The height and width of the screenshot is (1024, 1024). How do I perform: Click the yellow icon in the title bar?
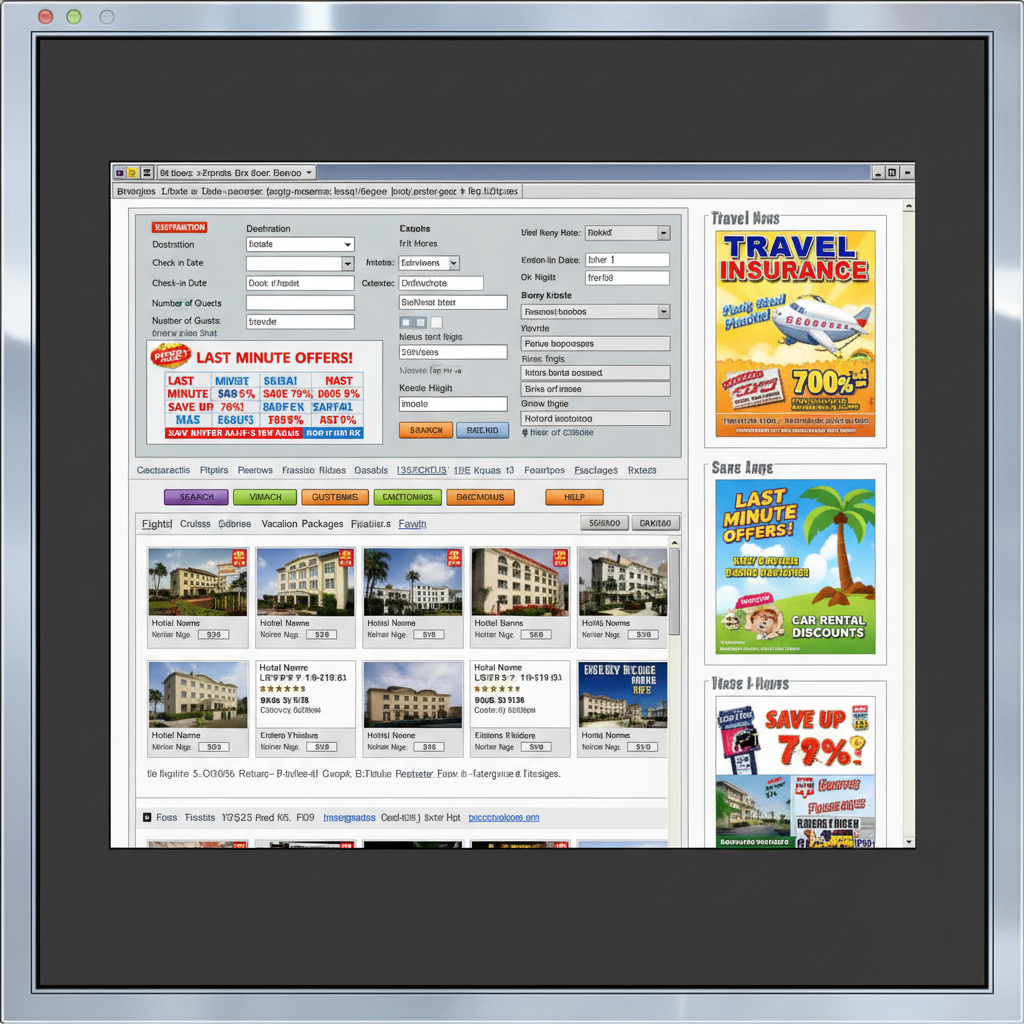click(132, 172)
